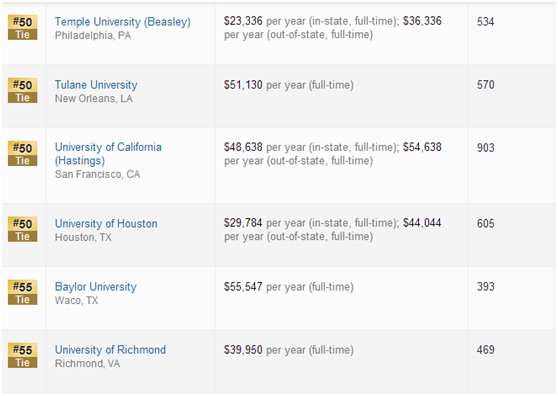Viewport: 558px width, 396px height.
Task: Open University of California (Hastings) link
Action: [108, 154]
